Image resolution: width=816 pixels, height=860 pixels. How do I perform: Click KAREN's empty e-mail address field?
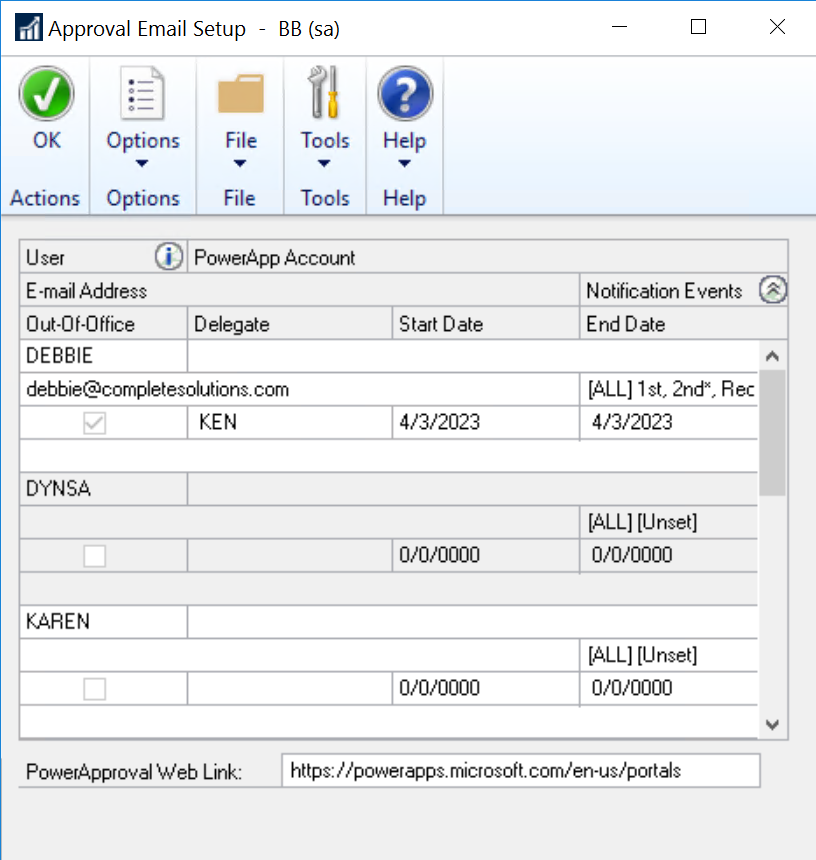(x=299, y=654)
